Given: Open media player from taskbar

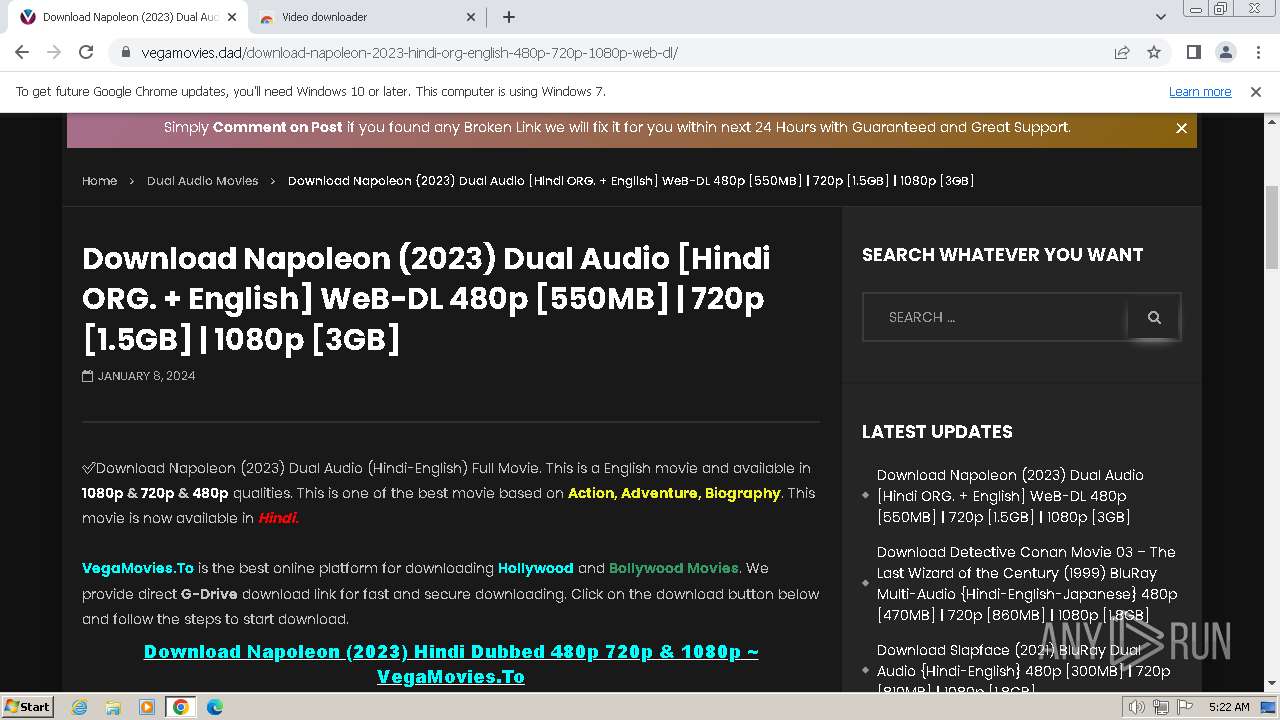Looking at the screenshot, I should click(x=147, y=707).
